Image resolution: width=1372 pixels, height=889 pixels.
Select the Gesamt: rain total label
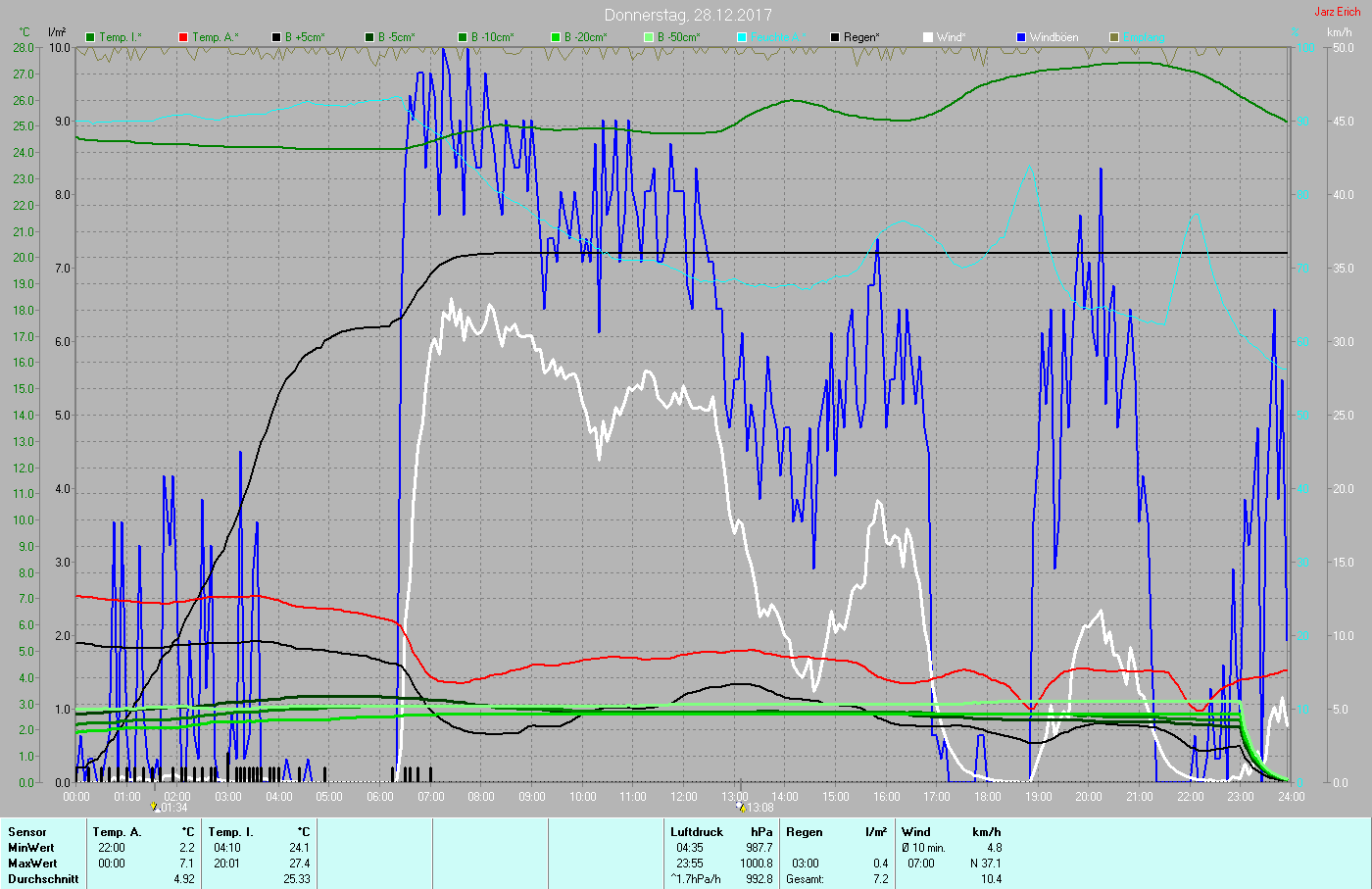(x=805, y=879)
